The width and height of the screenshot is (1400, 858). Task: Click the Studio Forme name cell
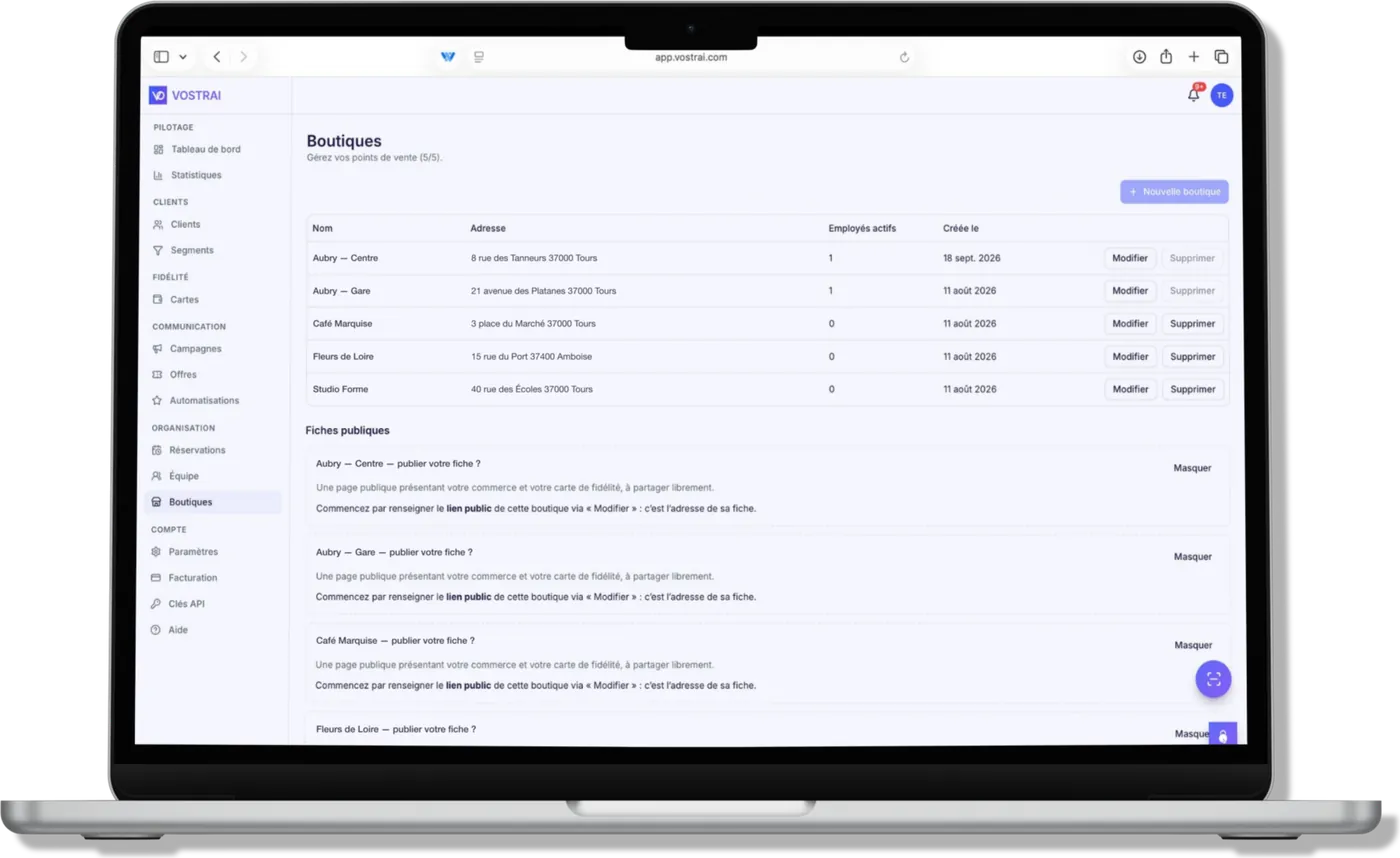342,389
